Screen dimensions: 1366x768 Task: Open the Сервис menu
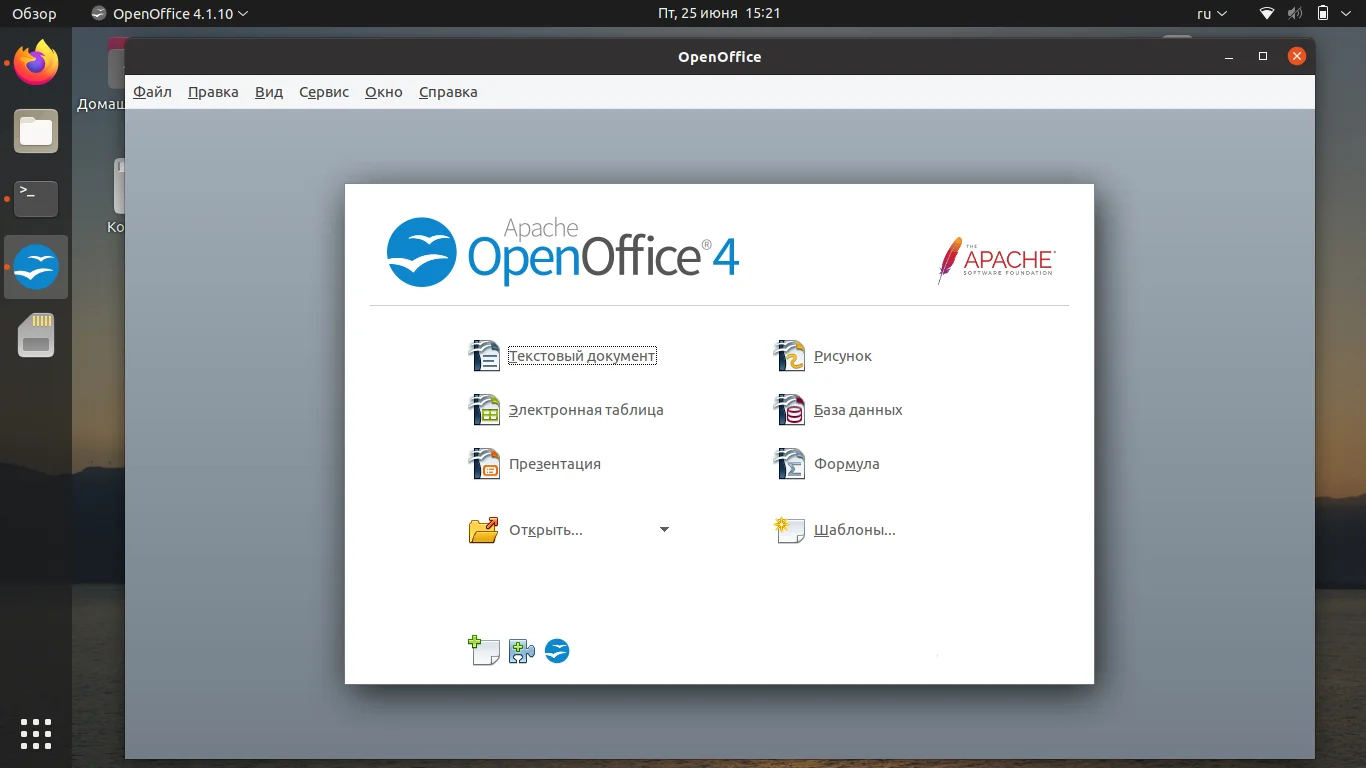(x=324, y=92)
